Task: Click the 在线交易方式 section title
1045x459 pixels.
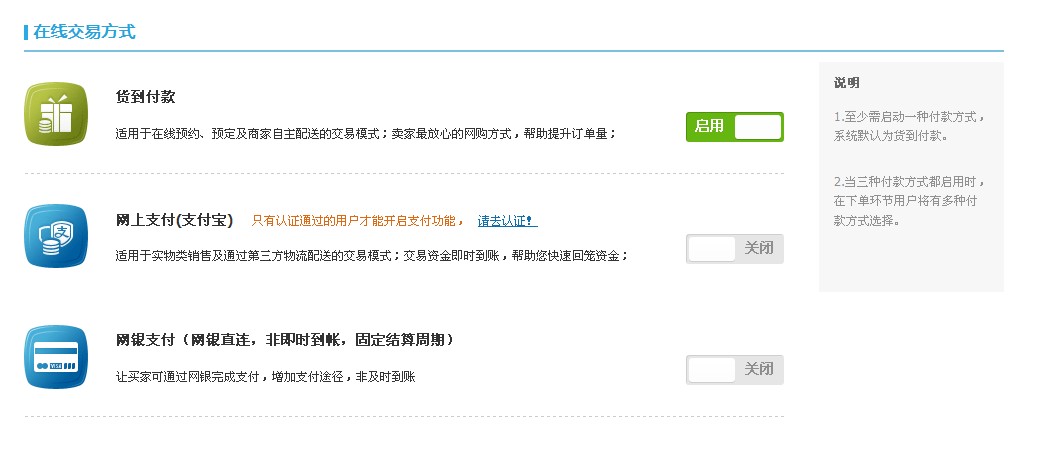Action: (84, 32)
